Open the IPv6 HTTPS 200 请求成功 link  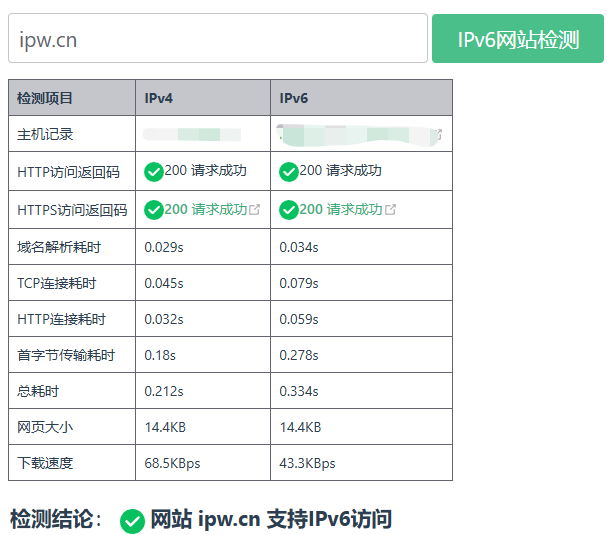(340, 210)
